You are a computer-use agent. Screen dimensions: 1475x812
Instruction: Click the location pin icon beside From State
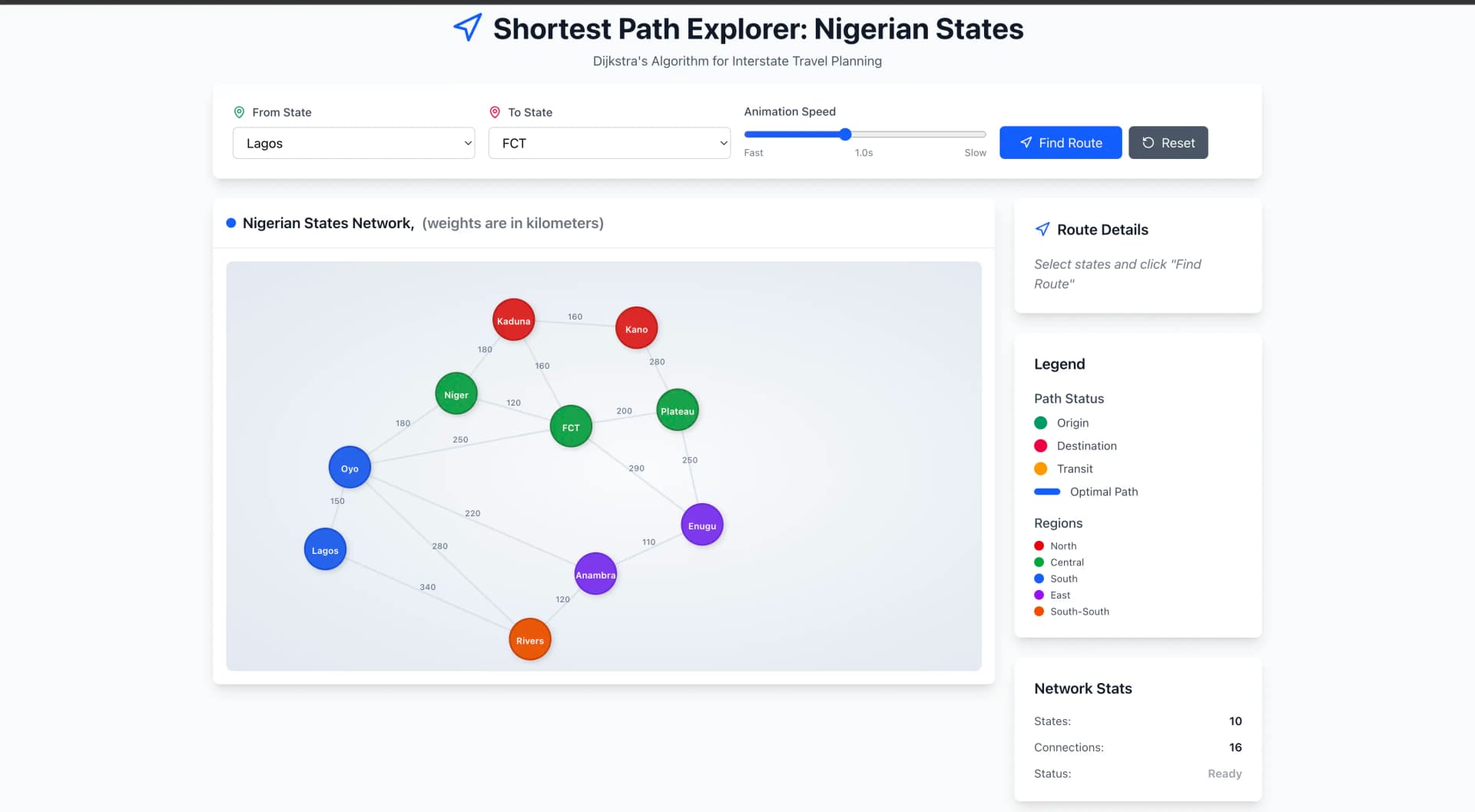pyautogui.click(x=239, y=112)
